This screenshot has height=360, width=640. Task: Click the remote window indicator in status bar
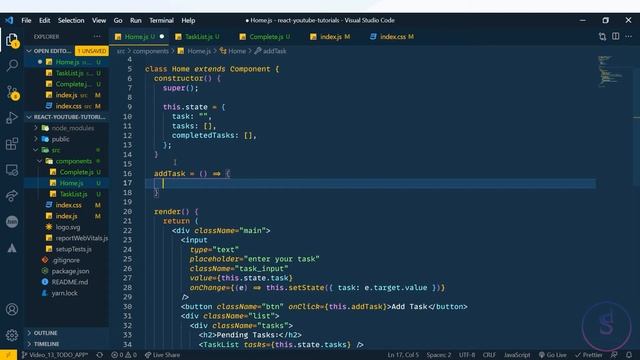pyautogui.click(x=8, y=355)
